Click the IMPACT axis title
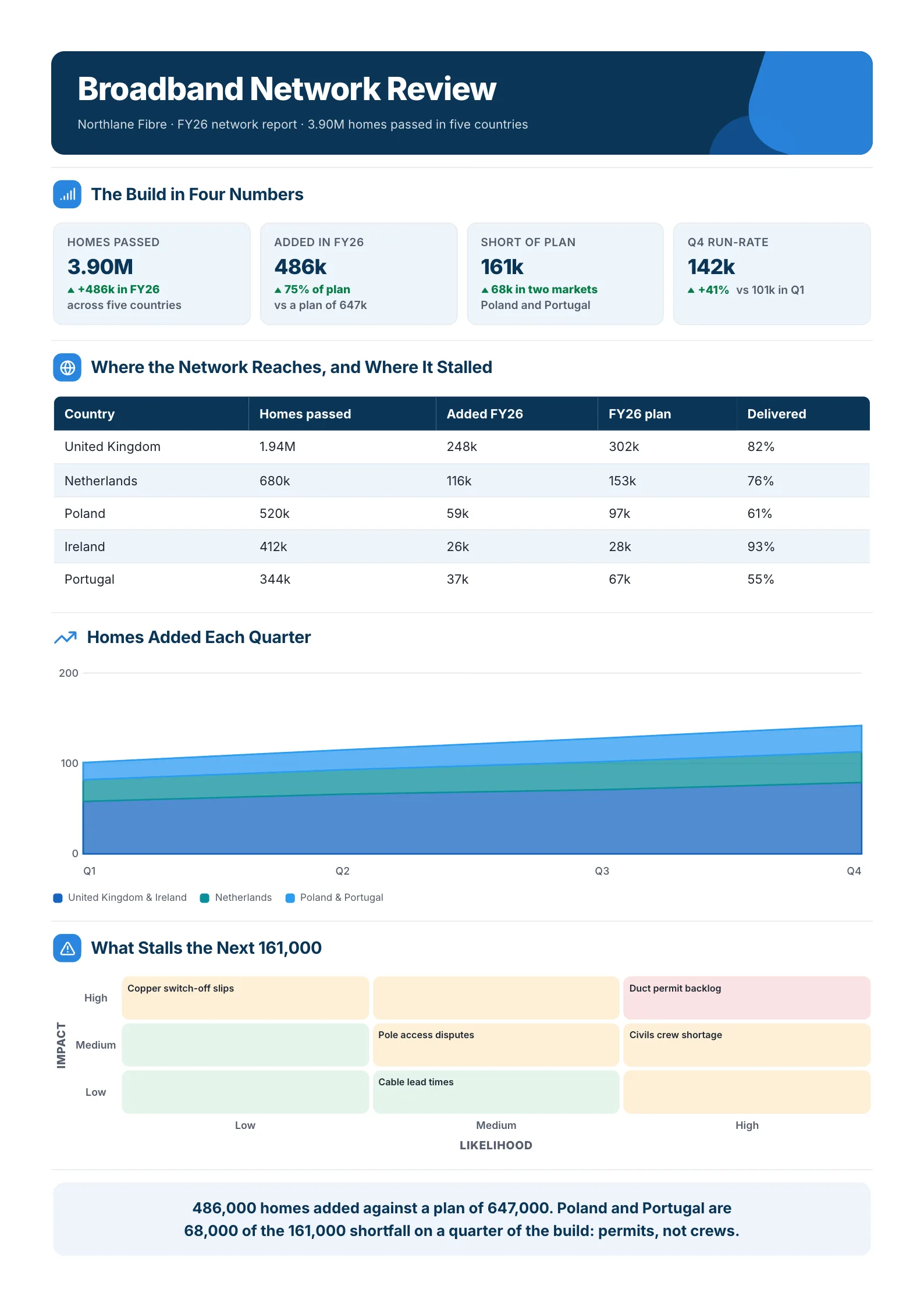This screenshot has height=1307, width=924. (x=61, y=1045)
